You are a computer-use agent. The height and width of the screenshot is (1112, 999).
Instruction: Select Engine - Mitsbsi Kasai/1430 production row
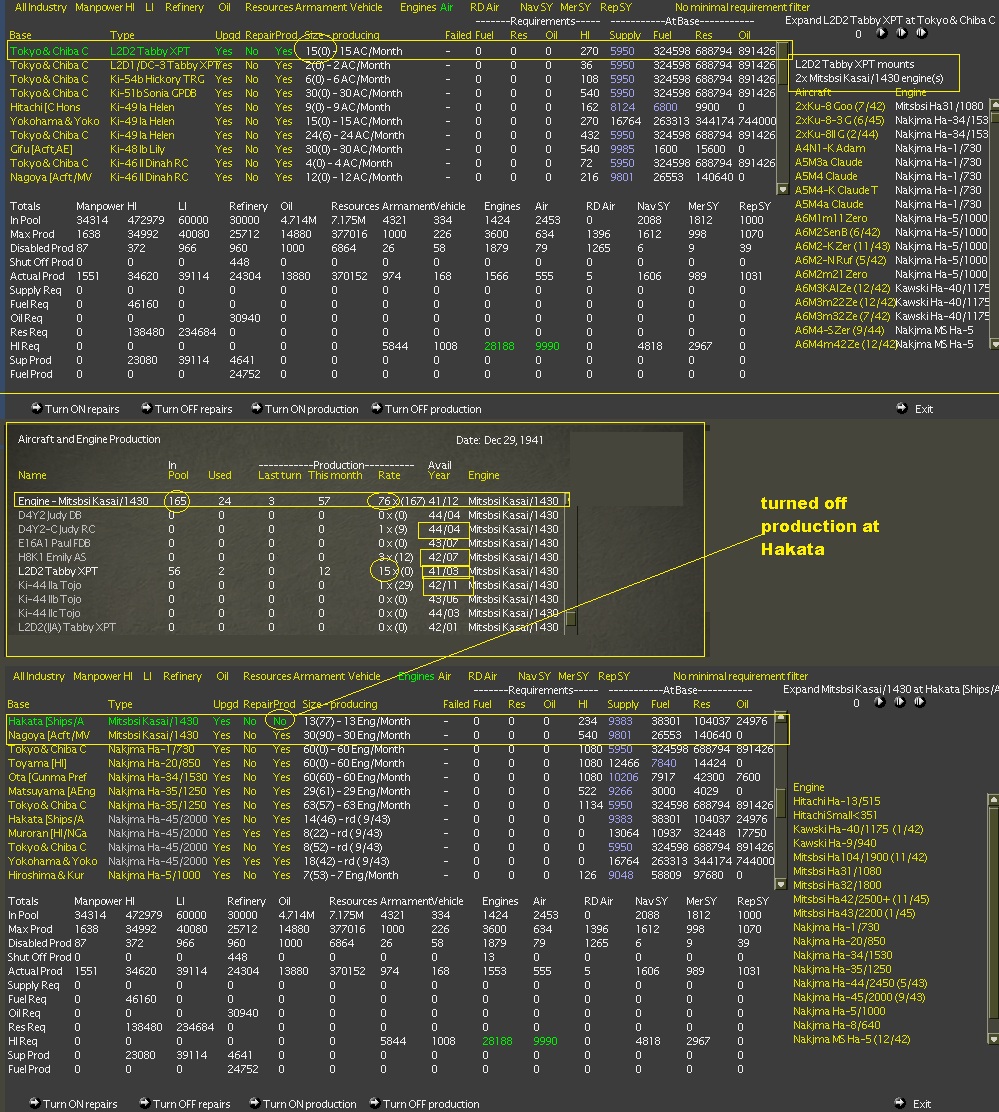click(x=291, y=501)
